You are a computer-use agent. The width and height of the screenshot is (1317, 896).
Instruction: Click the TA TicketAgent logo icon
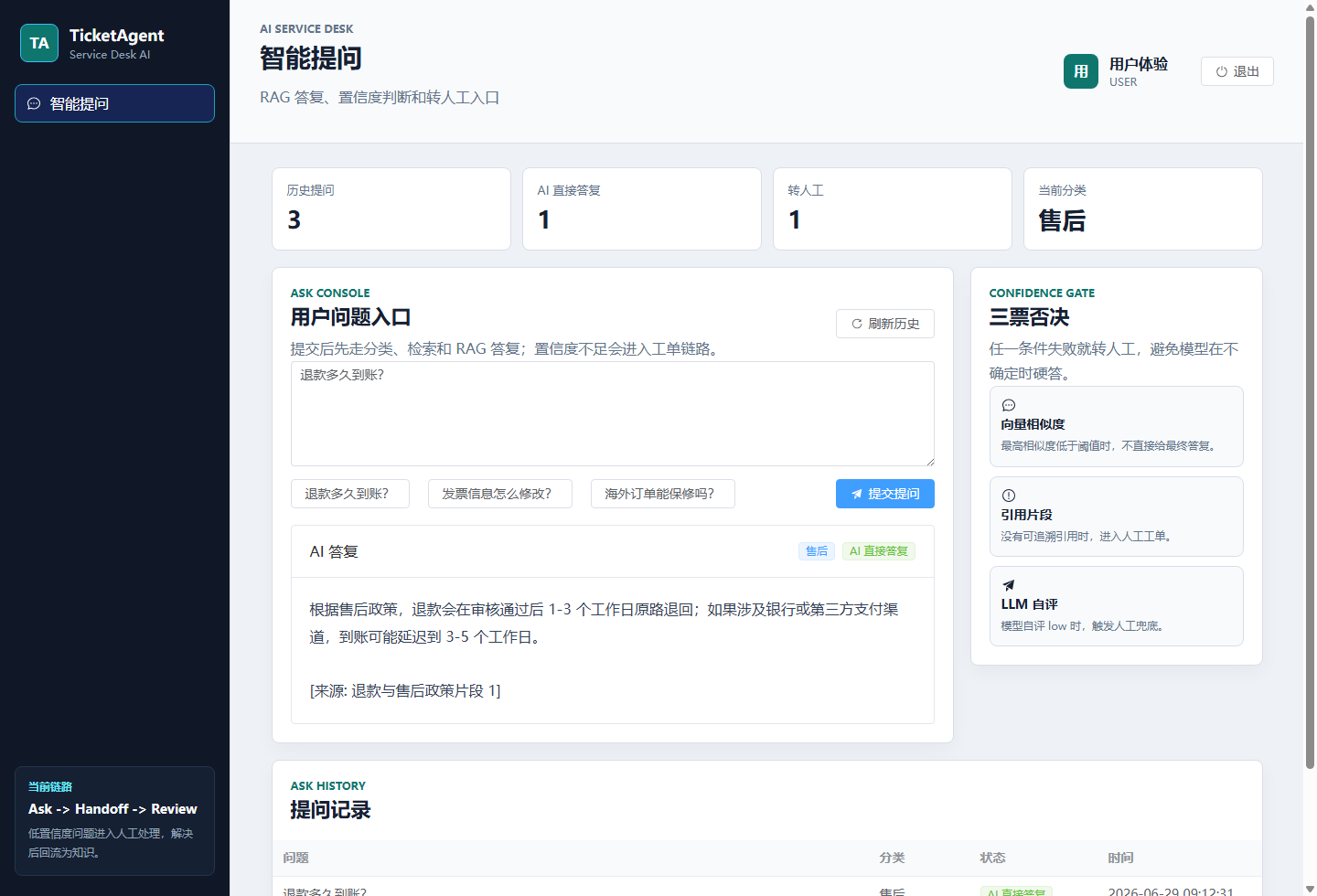pyautogui.click(x=39, y=43)
